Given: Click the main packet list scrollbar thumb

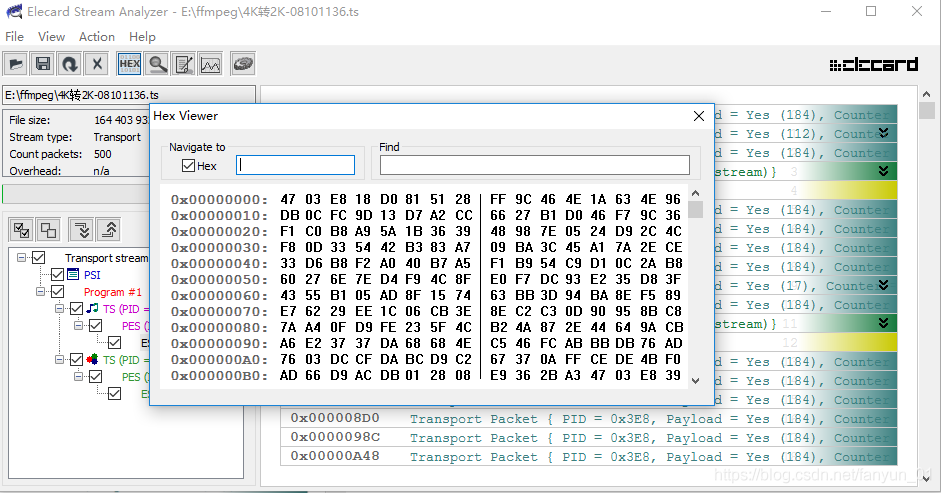Looking at the screenshot, I should pos(927,110).
